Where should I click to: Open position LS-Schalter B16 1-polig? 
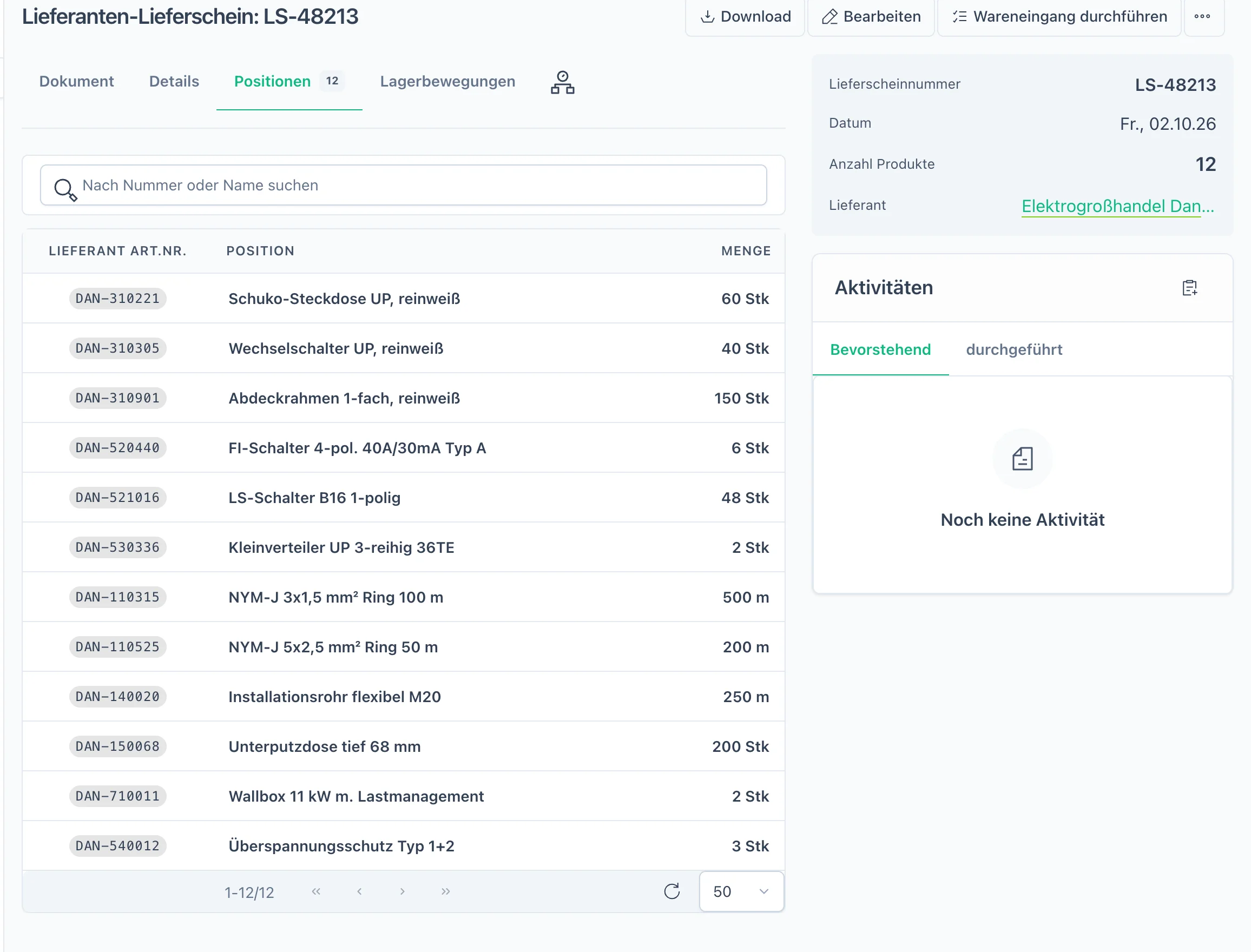pos(314,498)
